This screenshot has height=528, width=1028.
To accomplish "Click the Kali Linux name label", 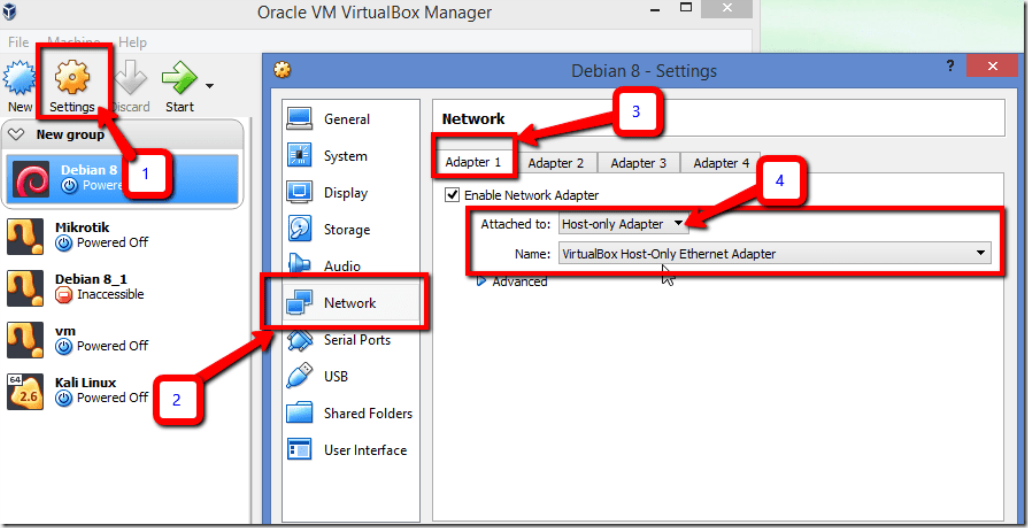I will (x=86, y=382).
